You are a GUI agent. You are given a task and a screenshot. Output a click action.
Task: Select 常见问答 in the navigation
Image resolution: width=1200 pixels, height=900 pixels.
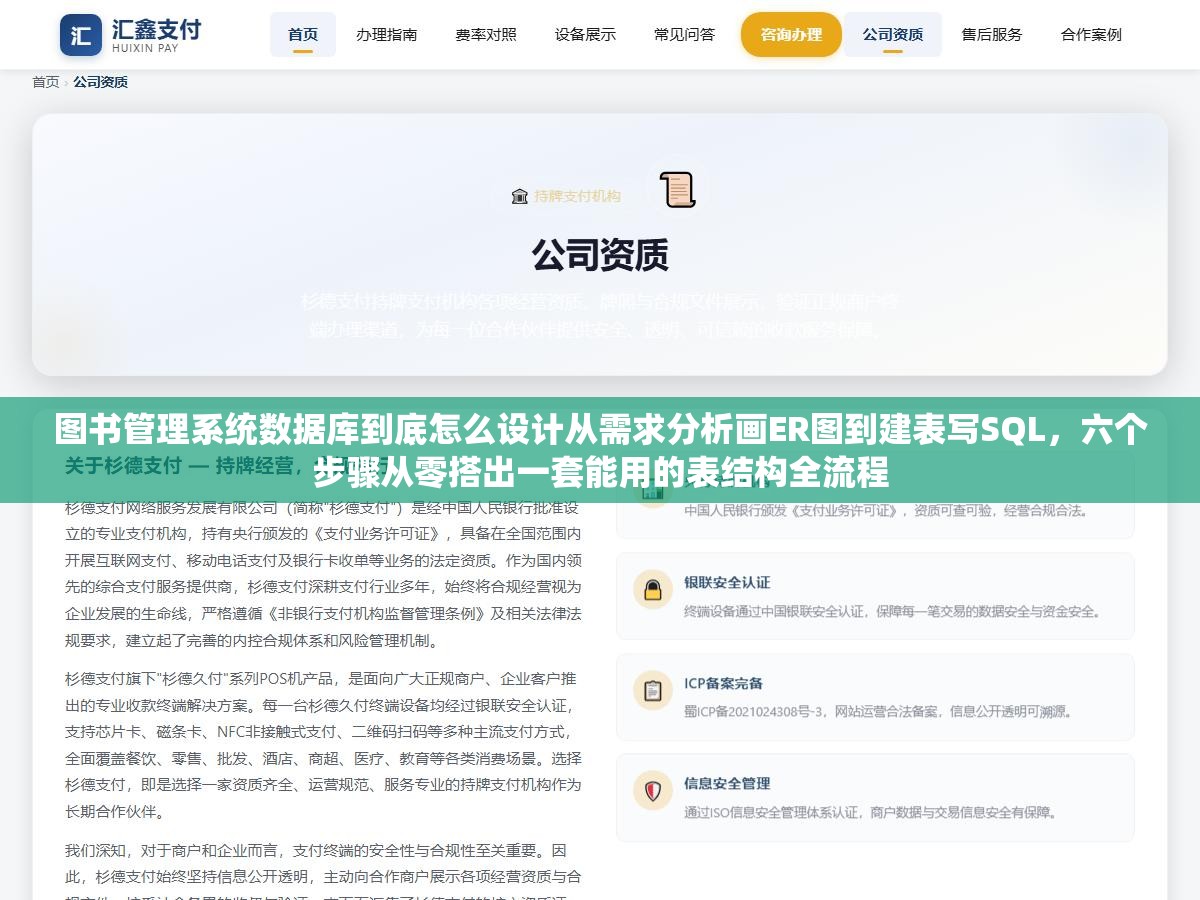tap(685, 34)
